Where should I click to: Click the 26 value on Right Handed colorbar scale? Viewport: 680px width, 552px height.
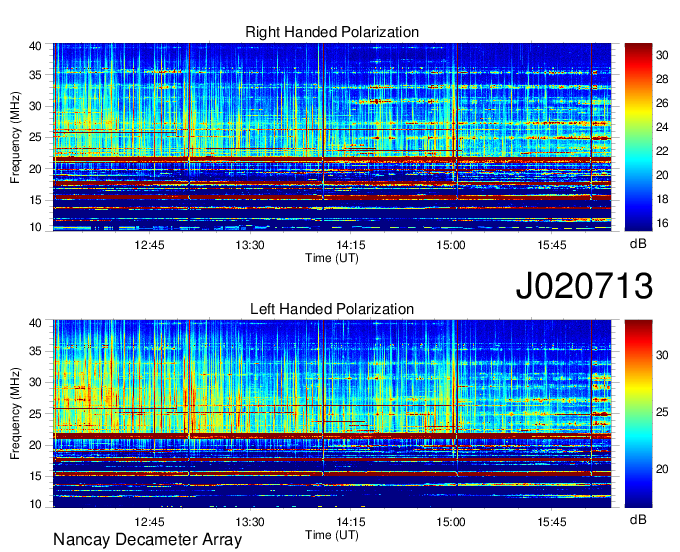(x=662, y=103)
